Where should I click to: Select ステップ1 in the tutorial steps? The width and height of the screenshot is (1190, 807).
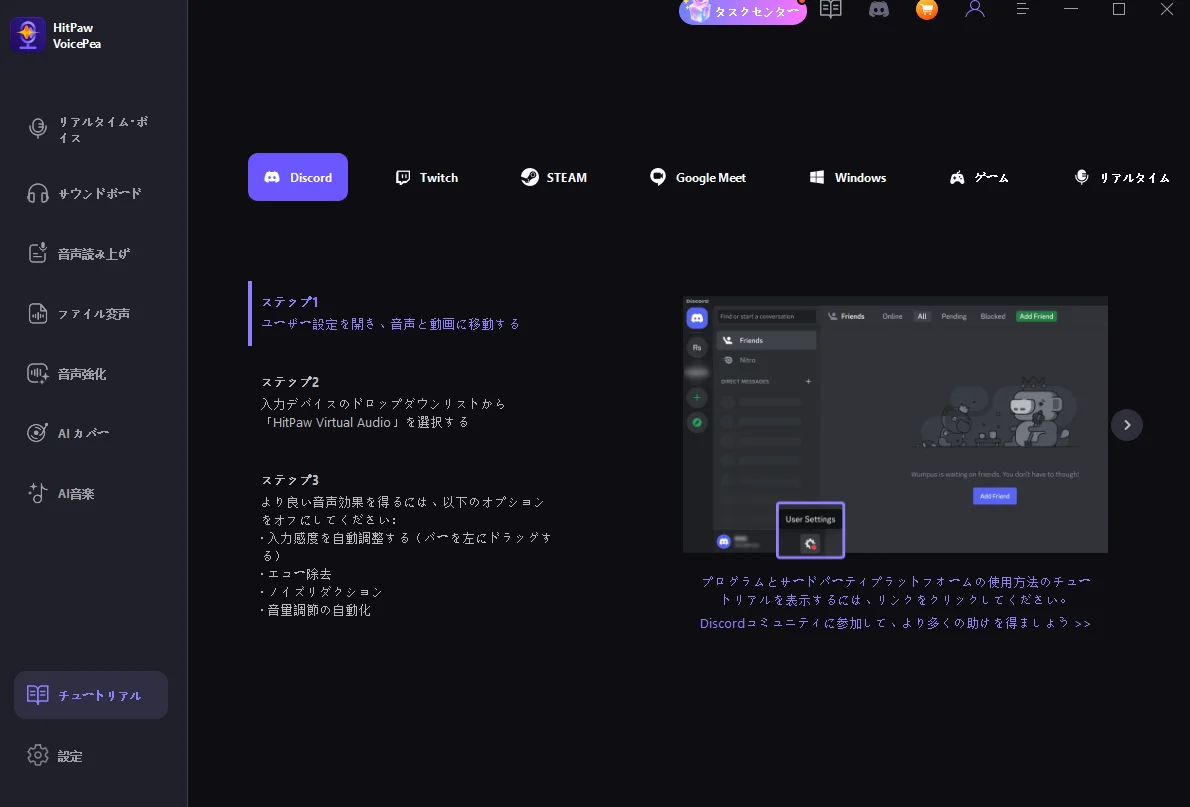pyautogui.click(x=290, y=302)
